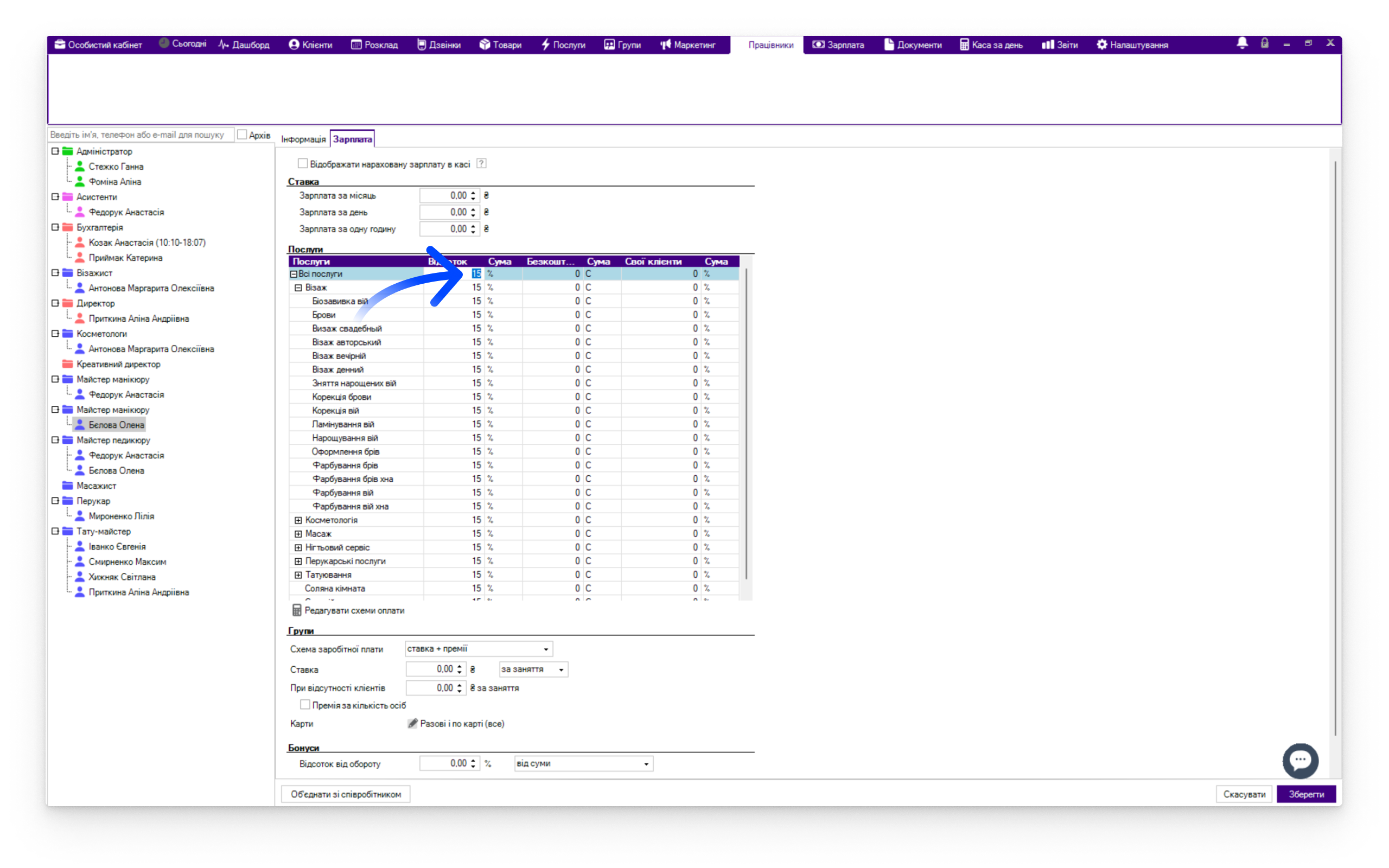Switch to the Інформація tab

pos(303,139)
